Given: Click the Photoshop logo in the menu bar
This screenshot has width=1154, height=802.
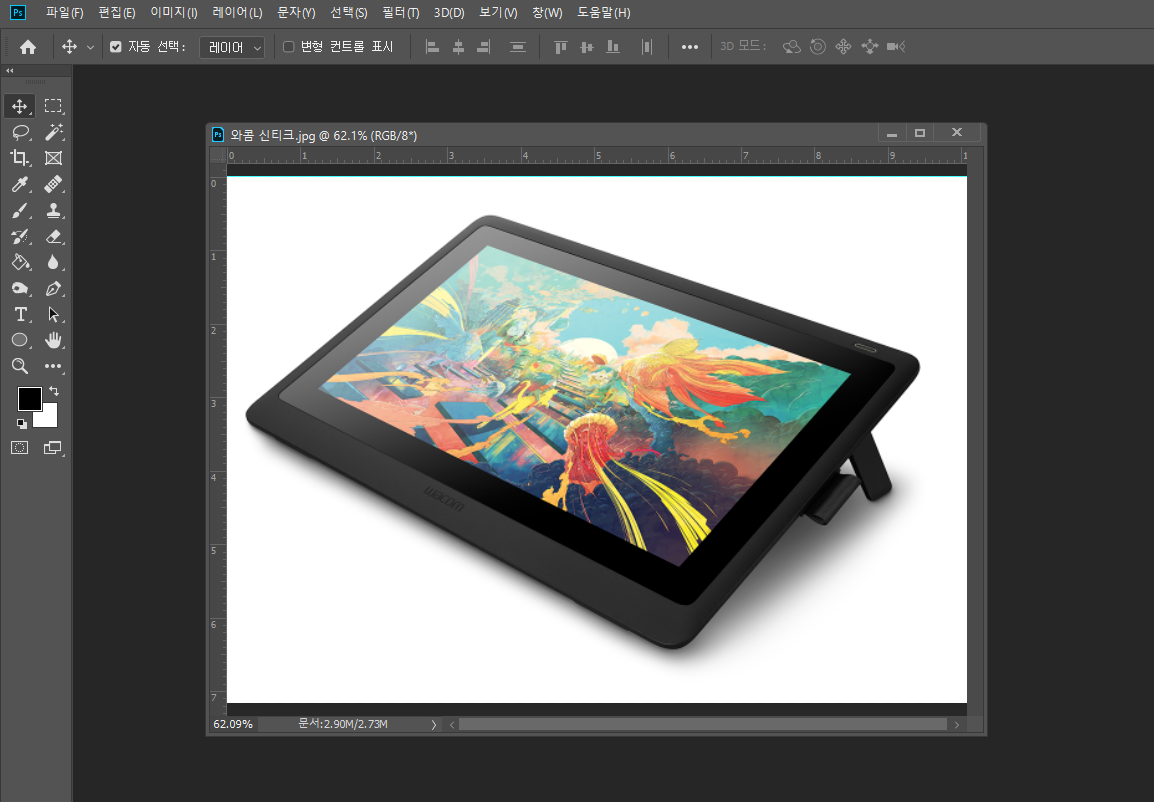Looking at the screenshot, I should 18,13.
